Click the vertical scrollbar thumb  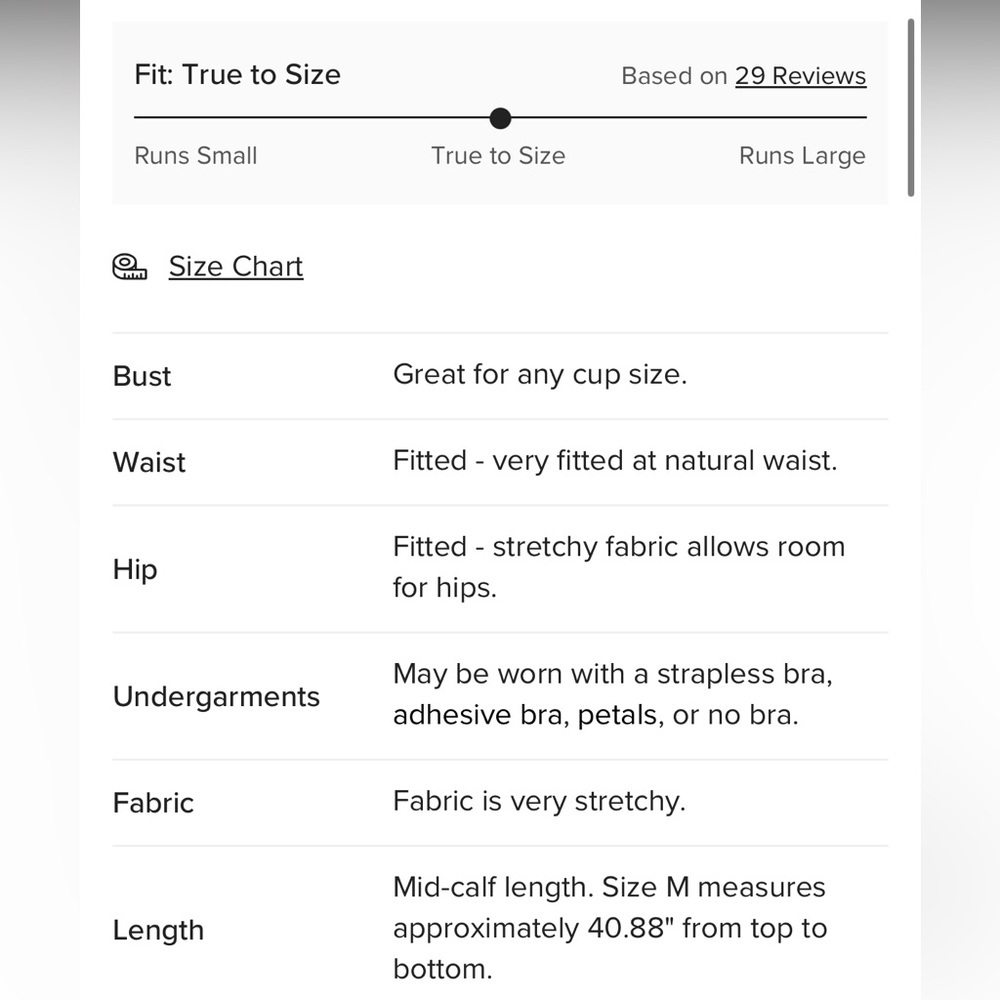[x=911, y=107]
